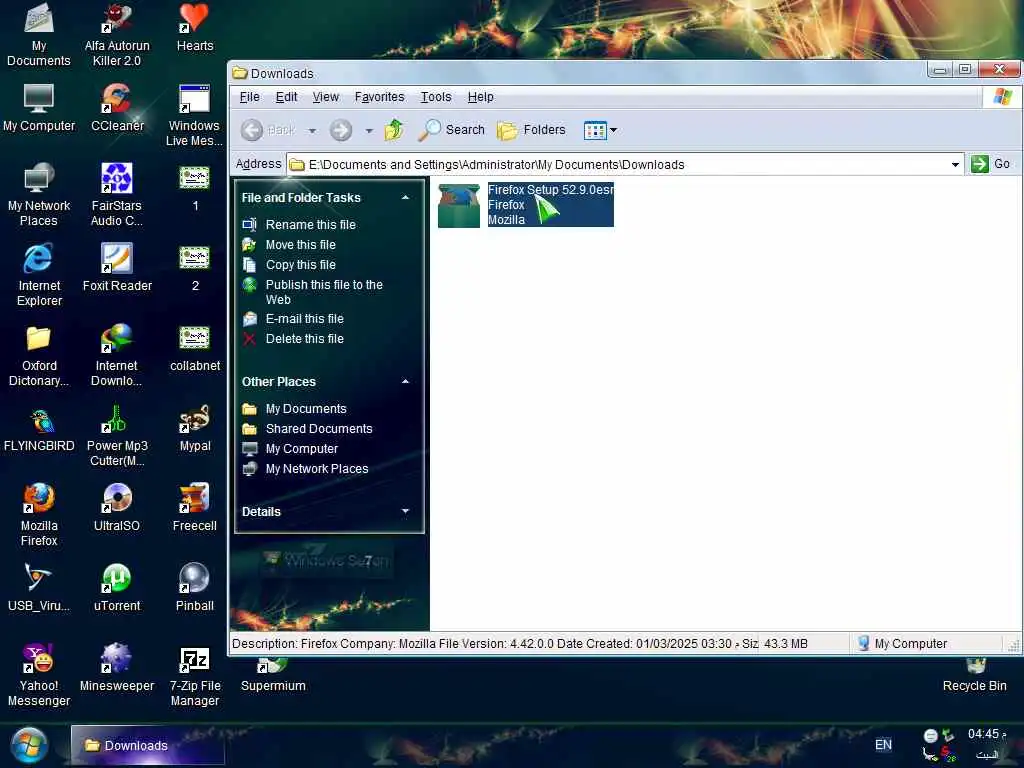Select My Network Places desktop icon

click(39, 195)
